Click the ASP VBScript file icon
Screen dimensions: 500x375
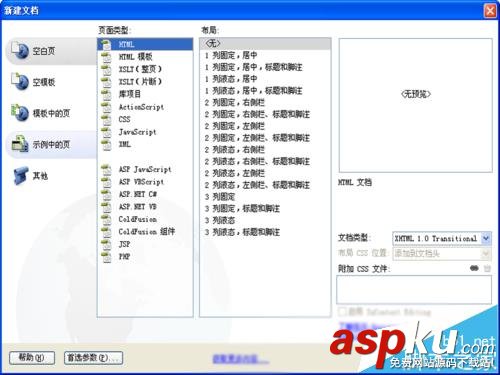click(106, 182)
